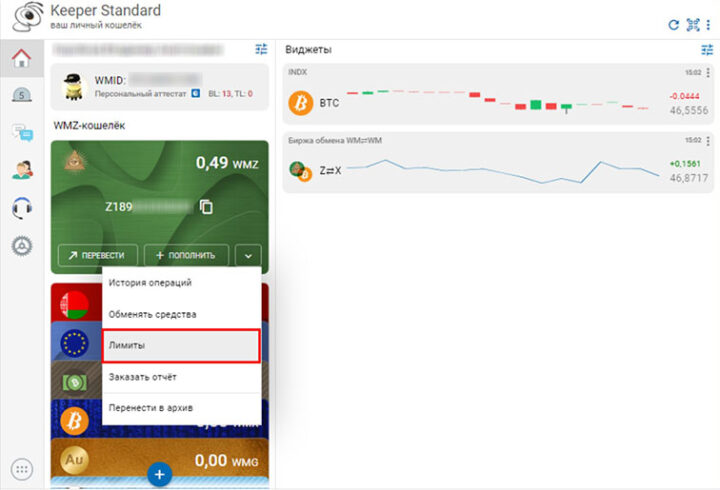The width and height of the screenshot is (720, 490).
Task: Click the Z⇄X line chart
Action: point(503,171)
